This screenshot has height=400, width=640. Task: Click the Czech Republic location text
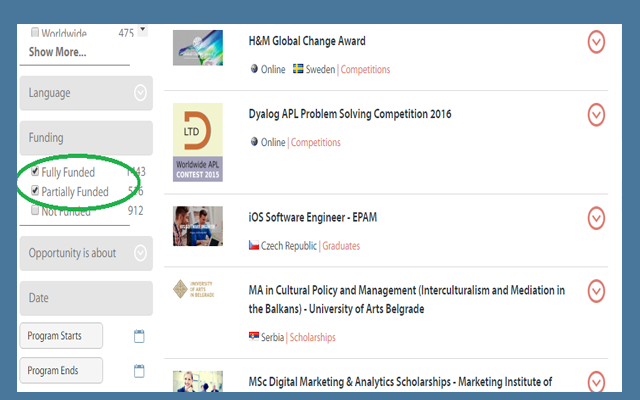(289, 246)
